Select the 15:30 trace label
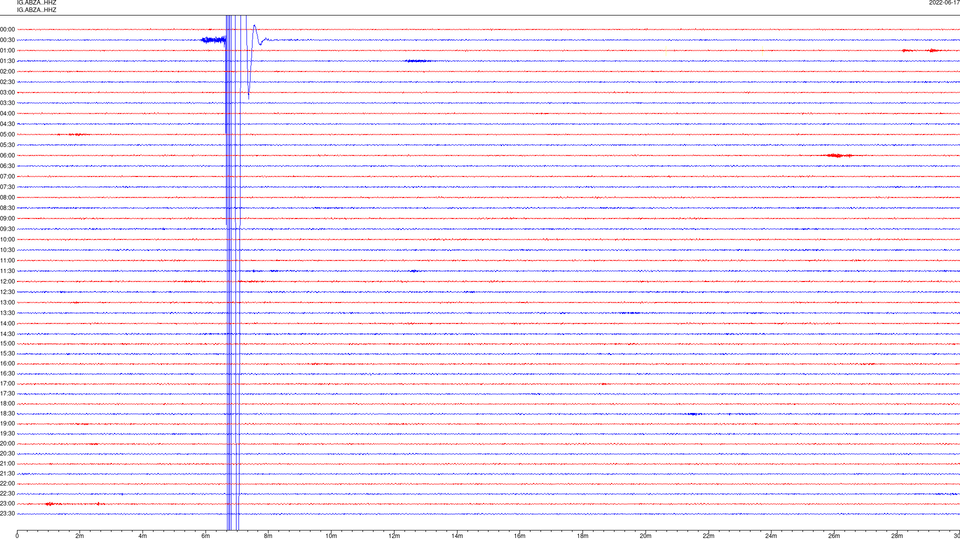Screen dimensions: 960x540 tap(7, 353)
